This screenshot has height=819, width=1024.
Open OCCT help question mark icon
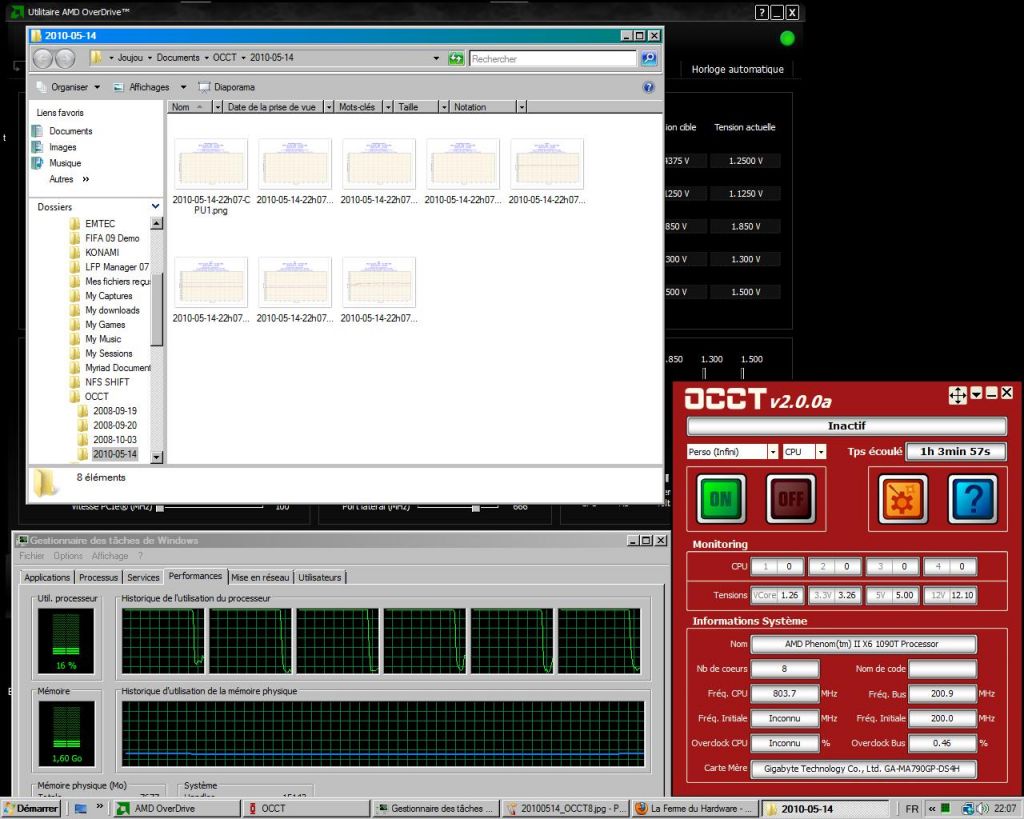tap(972, 499)
